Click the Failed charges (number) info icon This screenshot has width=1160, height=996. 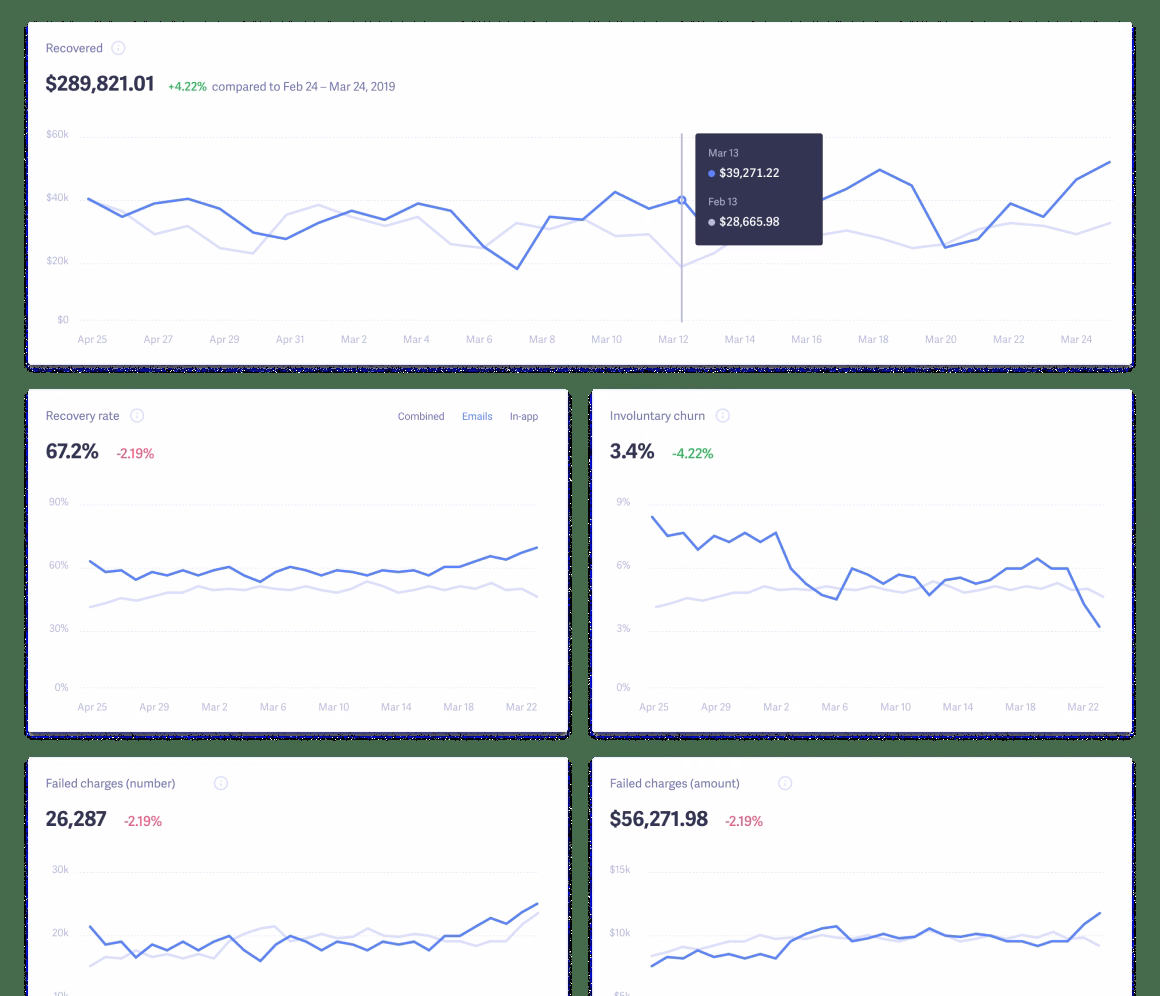218,783
